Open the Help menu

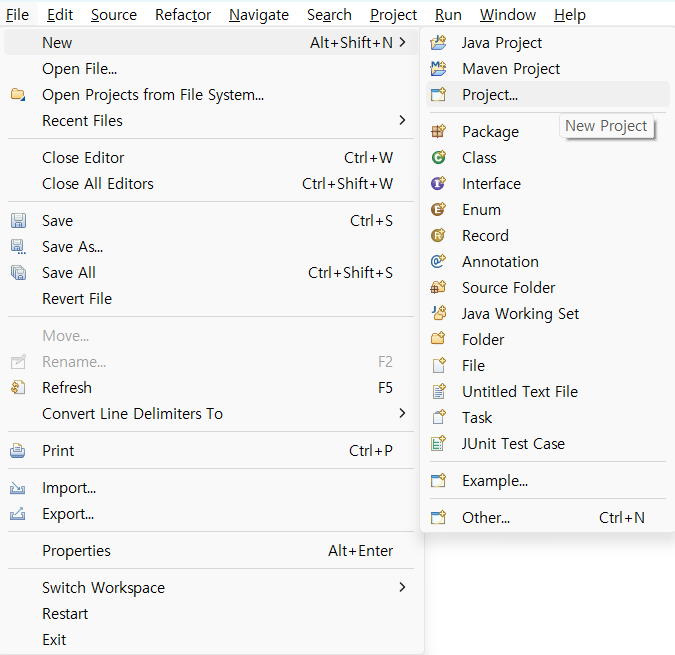click(570, 15)
